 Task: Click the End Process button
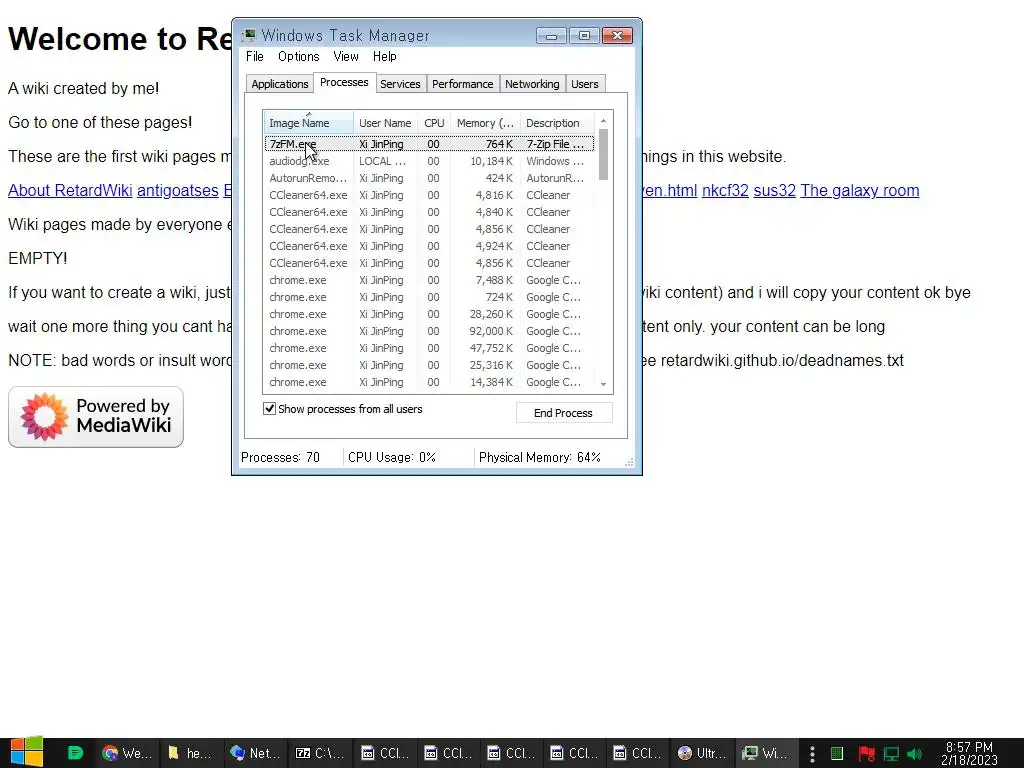[564, 413]
